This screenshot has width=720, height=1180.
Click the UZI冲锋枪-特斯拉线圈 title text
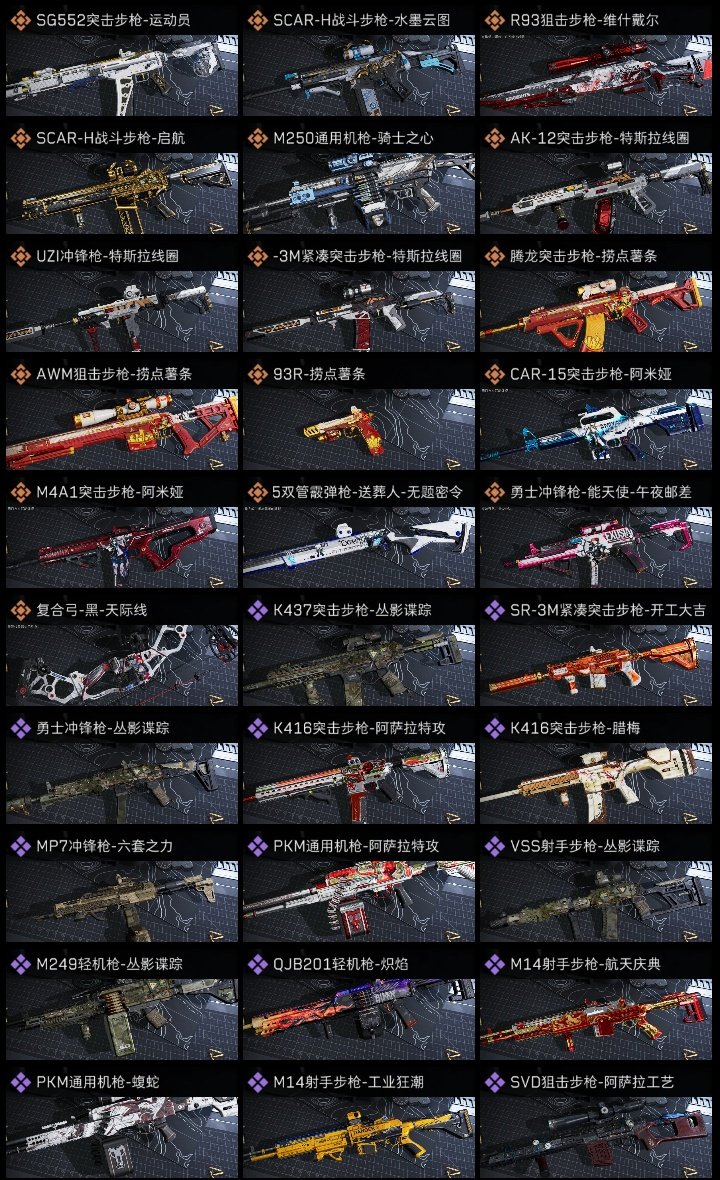tap(108, 256)
